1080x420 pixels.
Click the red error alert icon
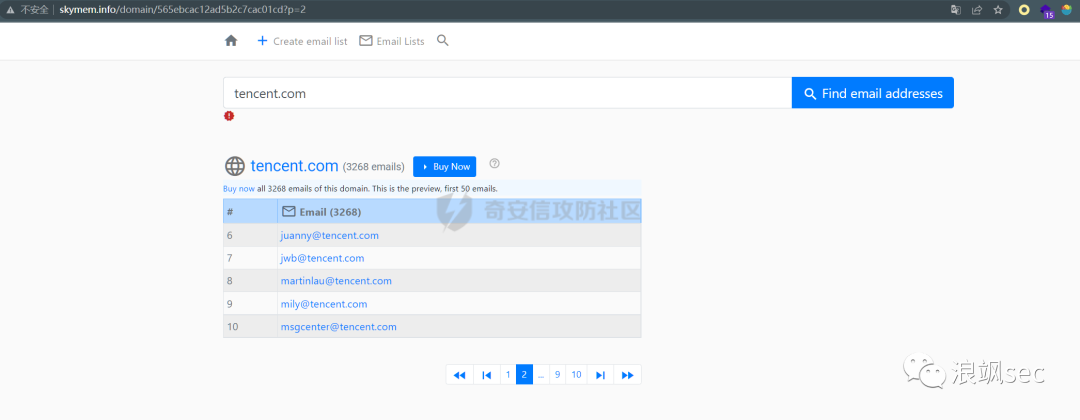[229, 116]
